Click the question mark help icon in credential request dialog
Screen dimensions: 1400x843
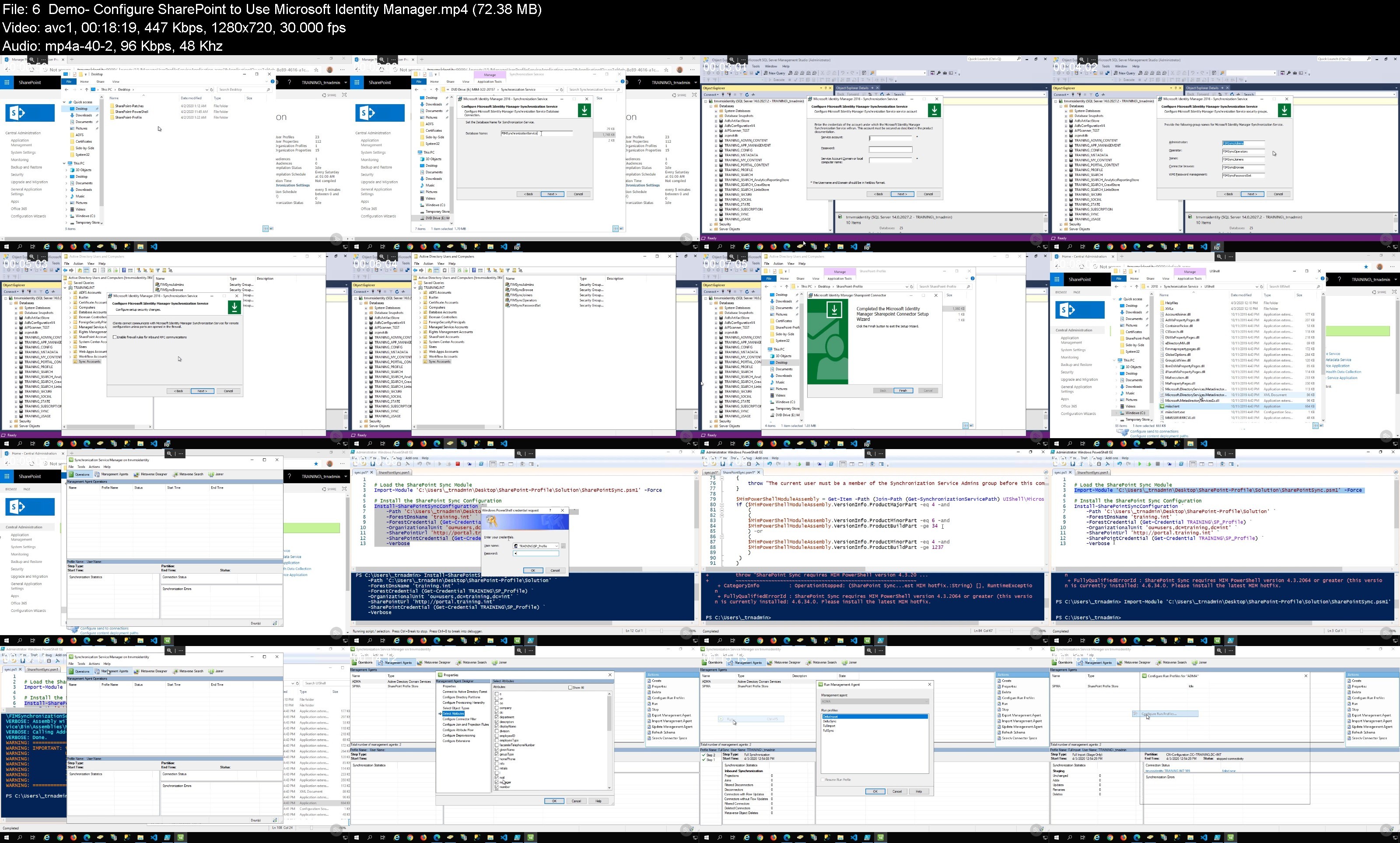tap(550, 510)
